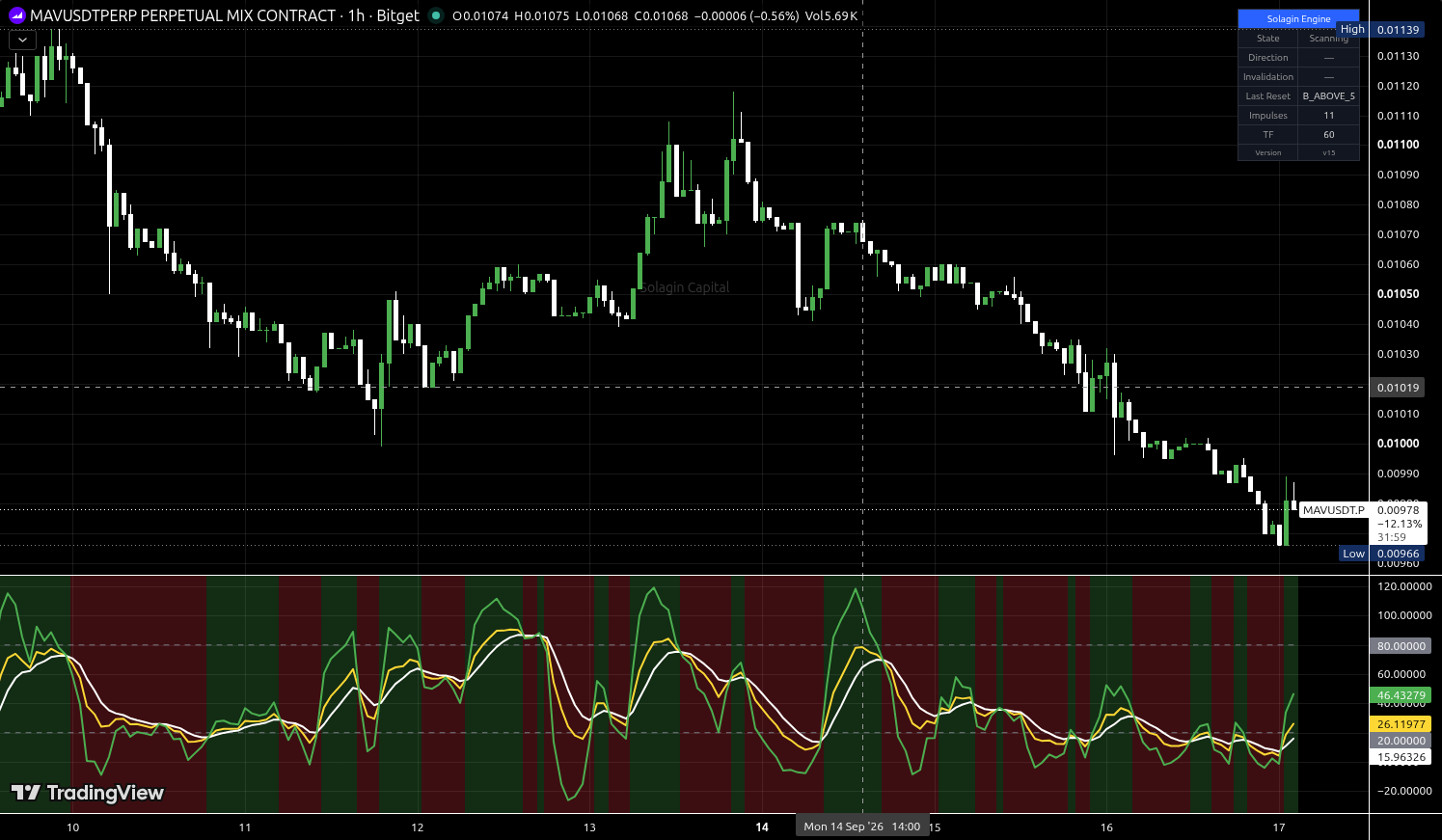This screenshot has height=840, width=1442.
Task: Click the MAVUSDTPERP PERPETUAL MIX CONTRACT title
Action: pyautogui.click(x=183, y=15)
